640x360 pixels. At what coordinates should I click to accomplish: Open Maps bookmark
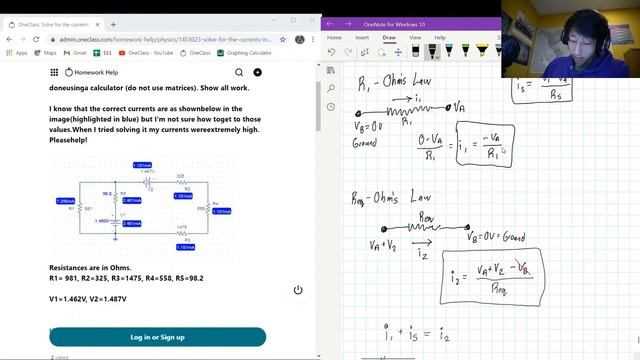click(45, 53)
